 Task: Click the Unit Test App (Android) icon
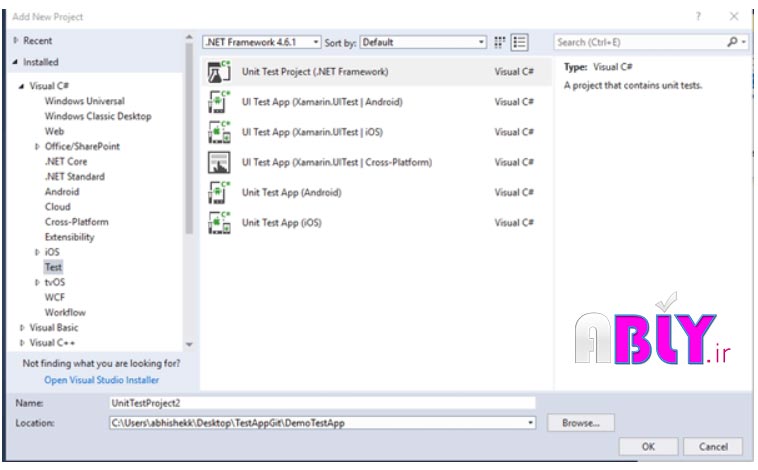(219, 193)
